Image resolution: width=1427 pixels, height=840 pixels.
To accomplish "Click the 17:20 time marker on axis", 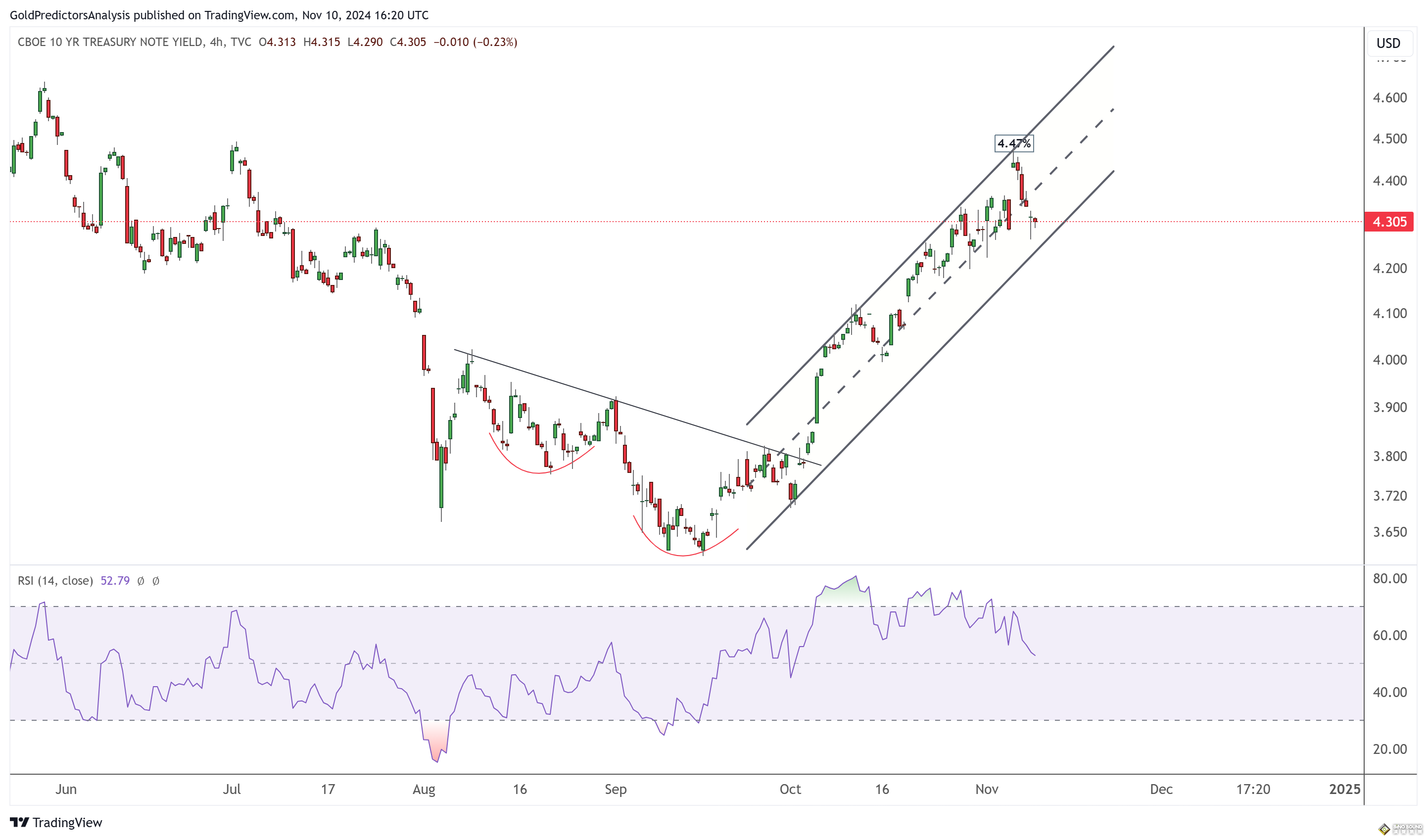I will [x=1253, y=789].
